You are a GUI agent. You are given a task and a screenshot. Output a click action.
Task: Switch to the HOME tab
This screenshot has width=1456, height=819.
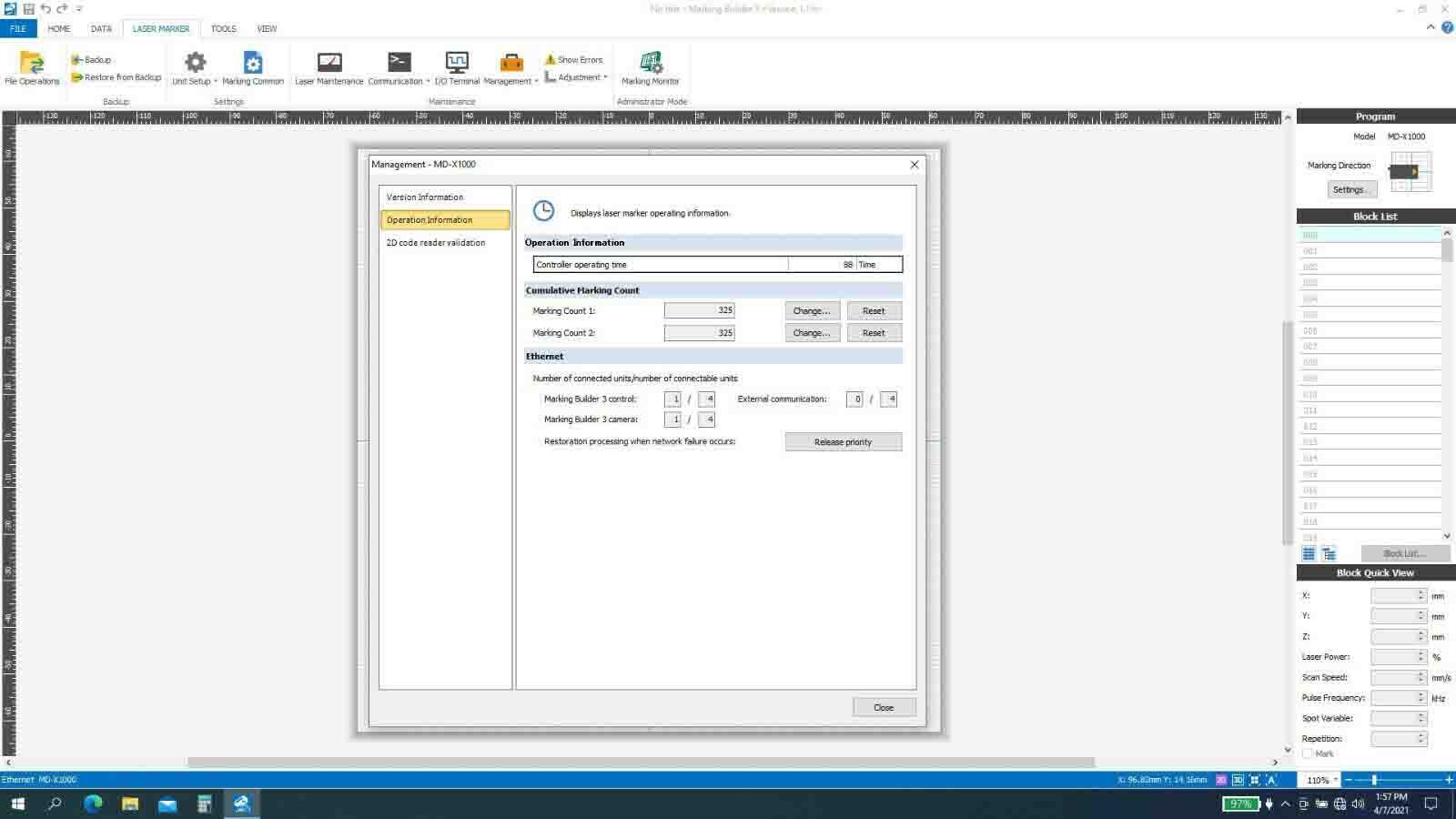[59, 28]
